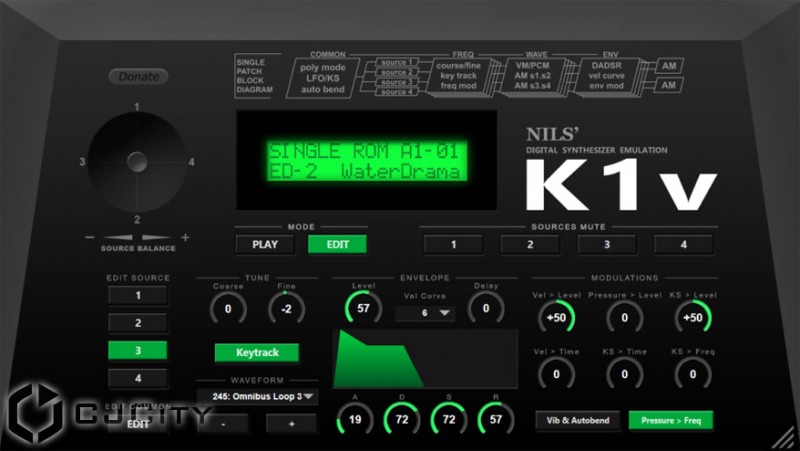Adjust the Fine tune knob
The image size is (800, 451).
tap(287, 309)
